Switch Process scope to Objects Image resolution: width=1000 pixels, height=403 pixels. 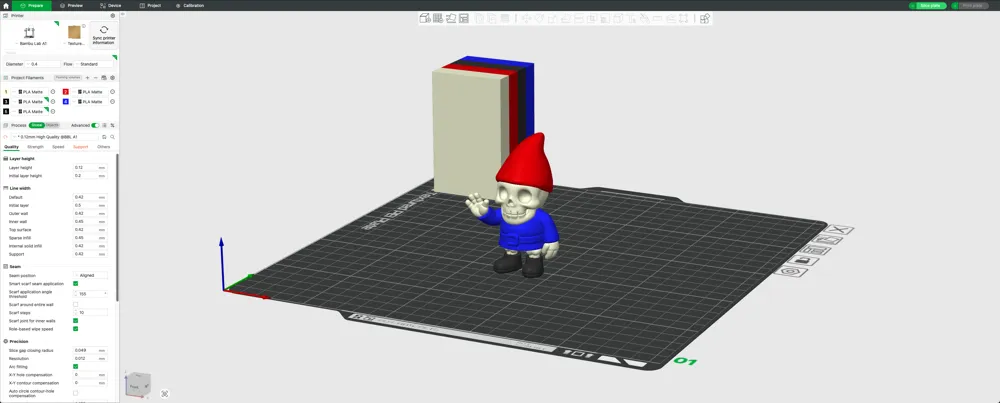[x=52, y=125]
